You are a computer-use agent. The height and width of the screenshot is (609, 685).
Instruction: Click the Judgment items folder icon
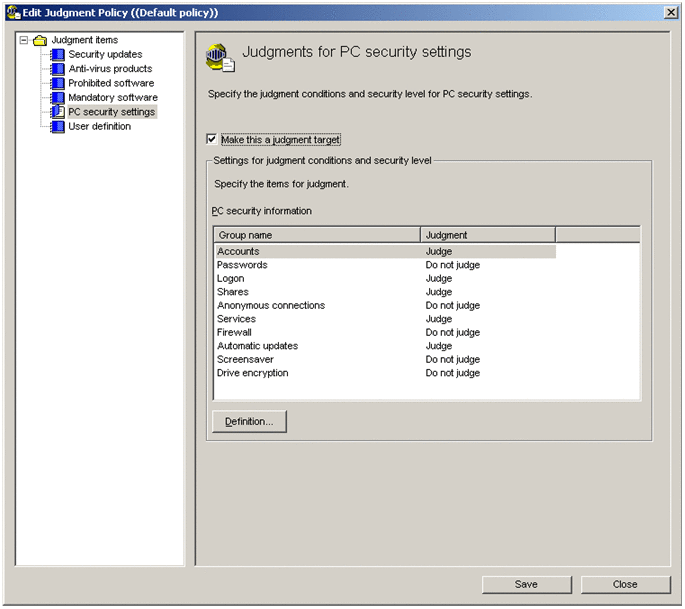40,41
